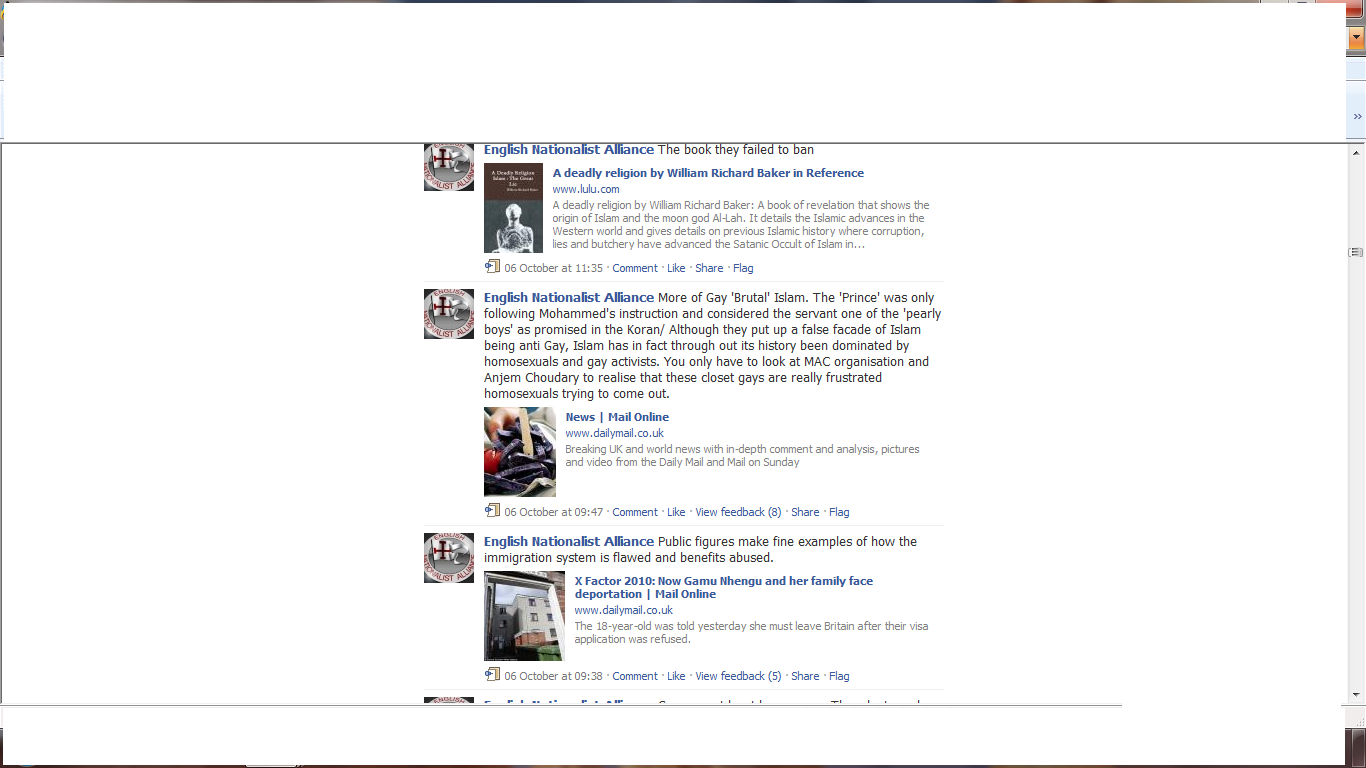Open the profile avatar on the 'book they failed to ban' post
The width and height of the screenshot is (1366, 768).
click(x=449, y=166)
